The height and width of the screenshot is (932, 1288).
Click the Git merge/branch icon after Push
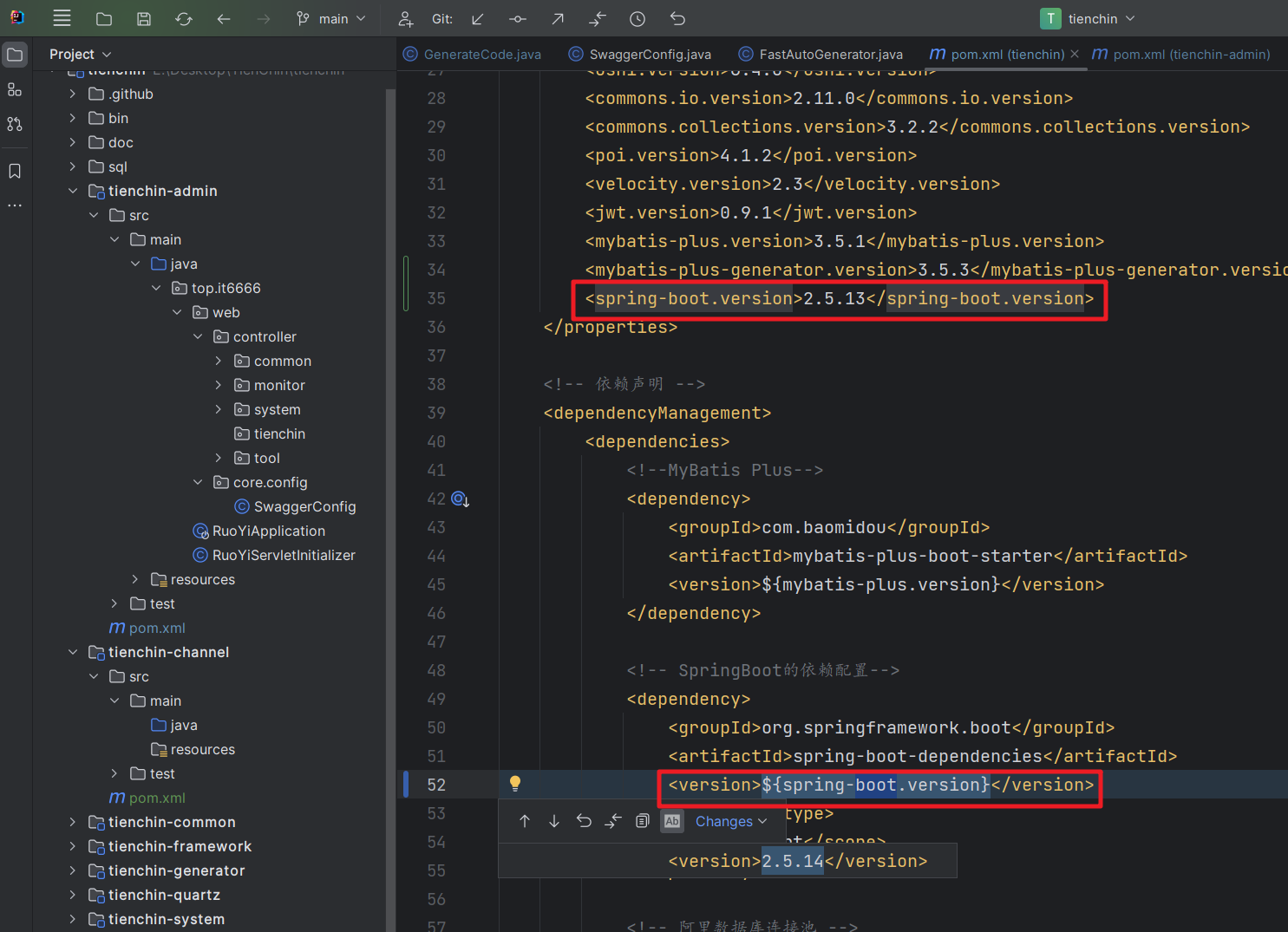598,18
